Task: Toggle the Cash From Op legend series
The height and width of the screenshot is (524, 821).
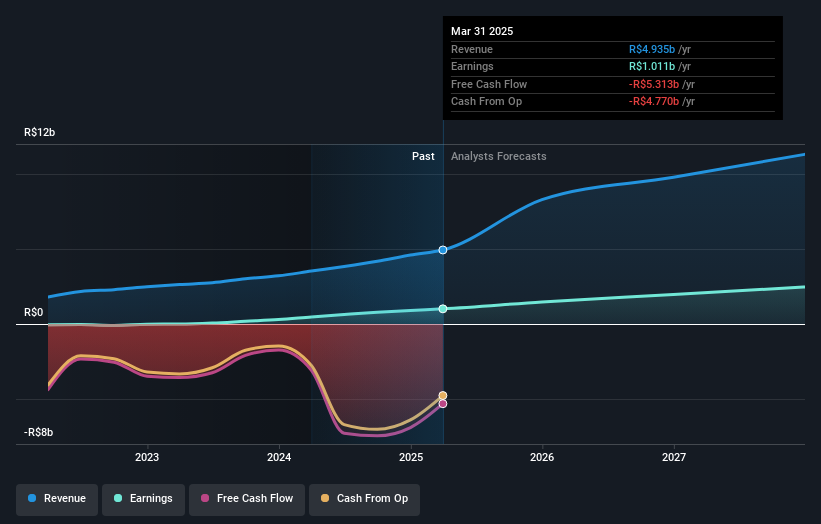Action: pos(364,498)
